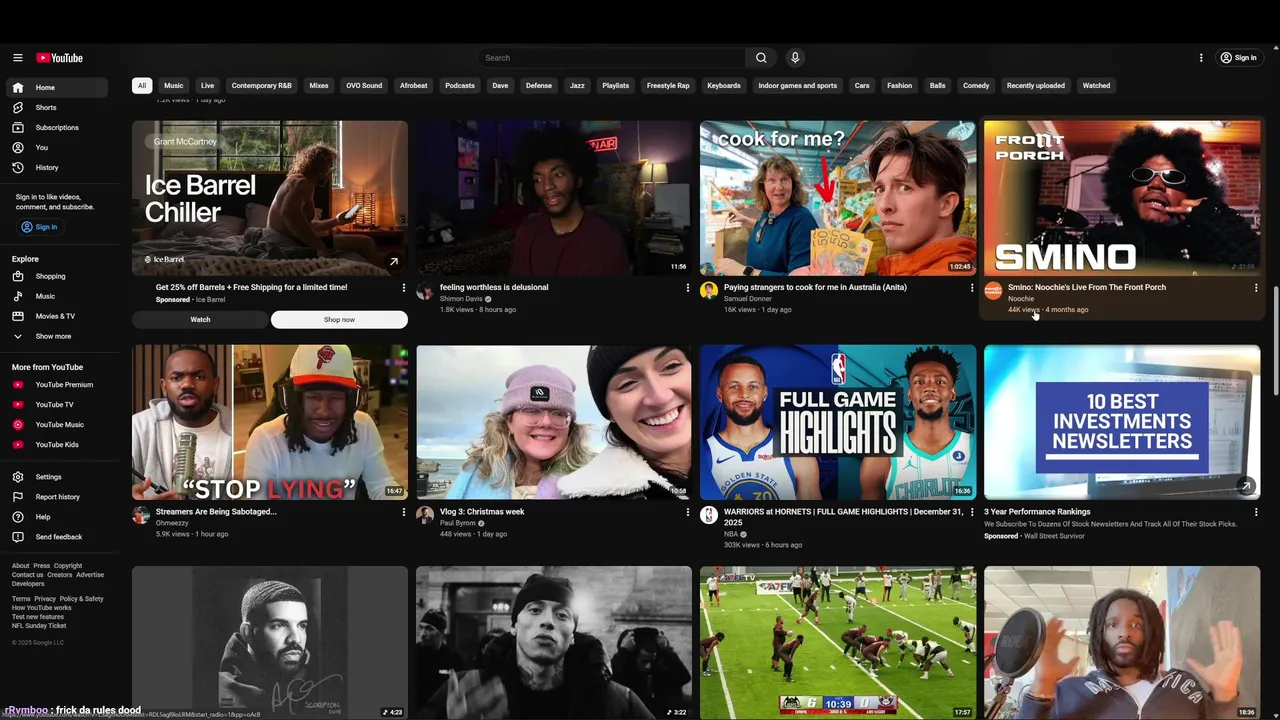This screenshot has width=1280, height=720.
Task: Open History in the sidebar
Action: (x=57, y=168)
